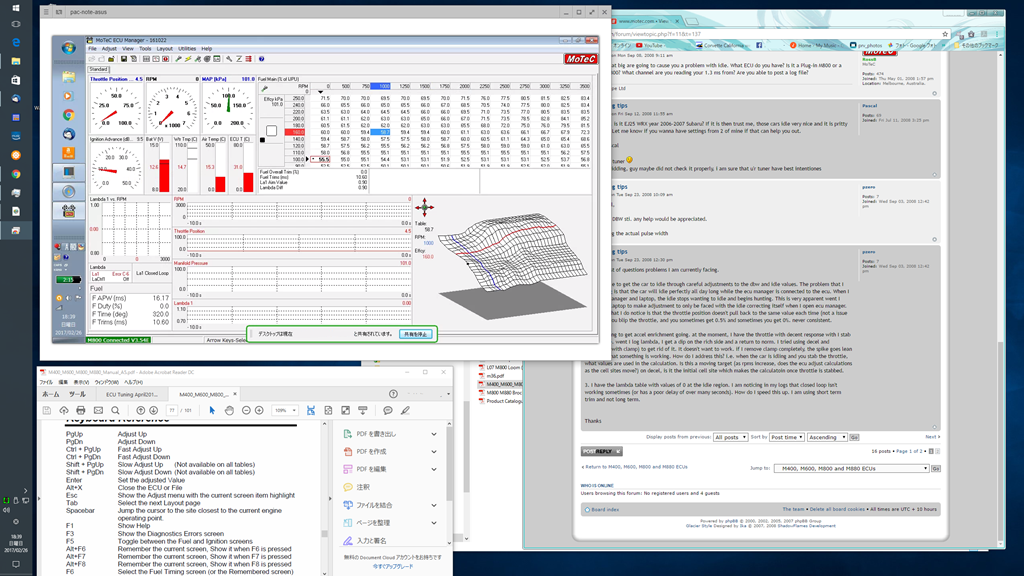Viewport: 1024px width, 576px height.
Task: Open Chrome from the remote desktop sidebar
Action: tap(69, 115)
